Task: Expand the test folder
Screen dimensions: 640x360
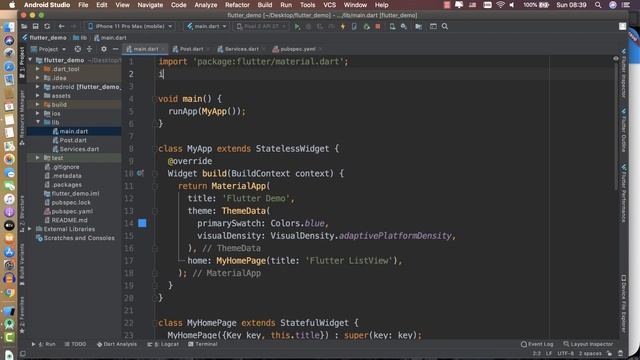Action: [x=38, y=158]
